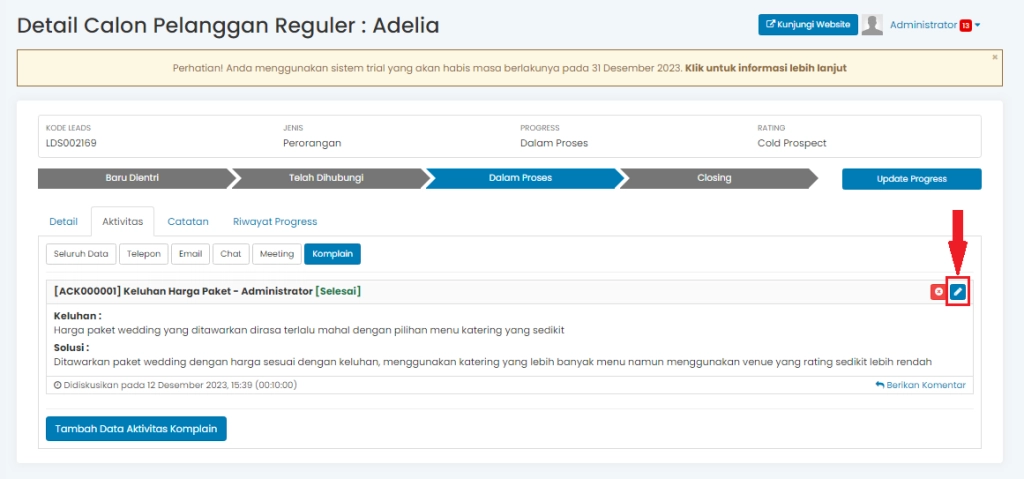Open the Administrator dropdown arrow
Viewport: 1024px width, 479px height.
point(978,26)
